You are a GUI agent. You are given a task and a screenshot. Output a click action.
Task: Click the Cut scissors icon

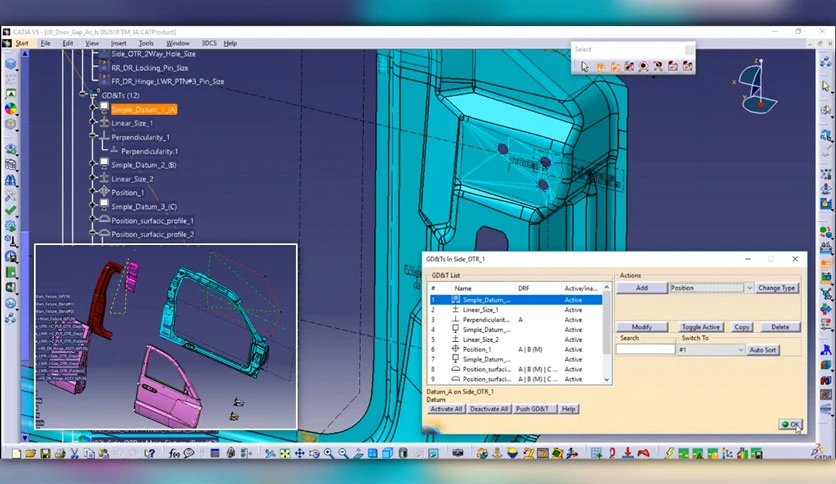(x=74, y=454)
